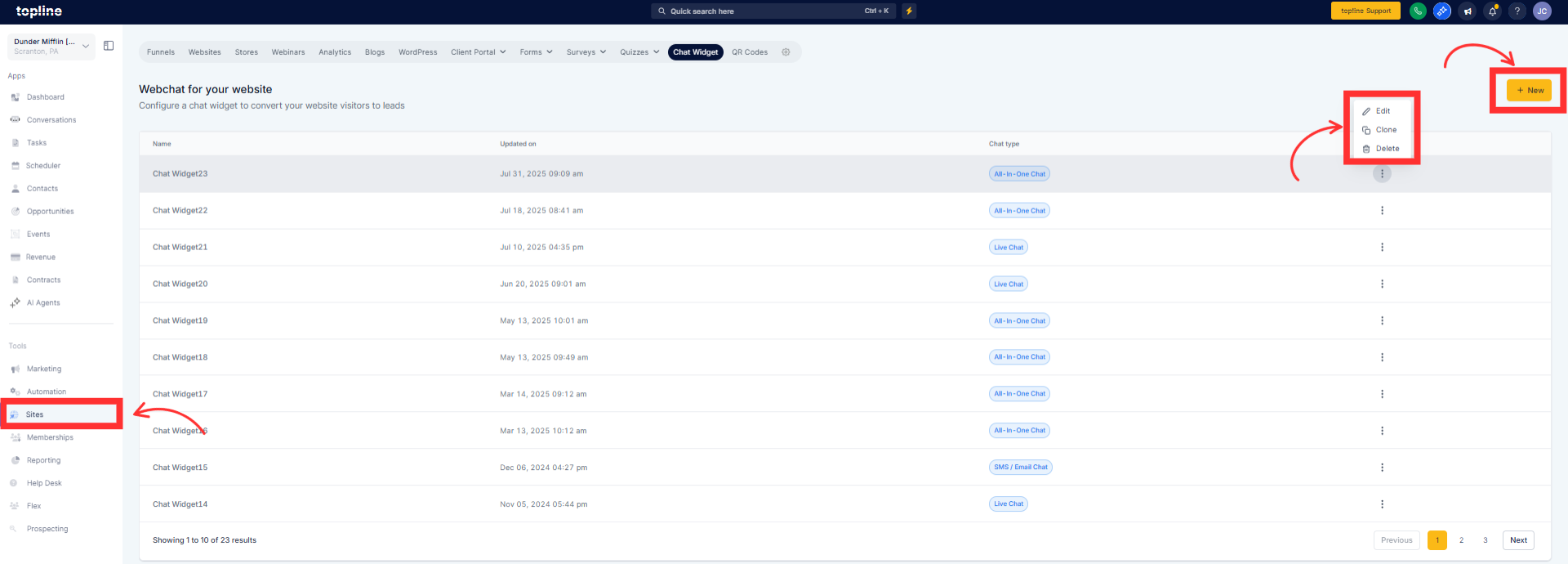Viewport: 1568px width, 564px height.
Task: Open Conversations in the sidebar
Action: coord(51,120)
